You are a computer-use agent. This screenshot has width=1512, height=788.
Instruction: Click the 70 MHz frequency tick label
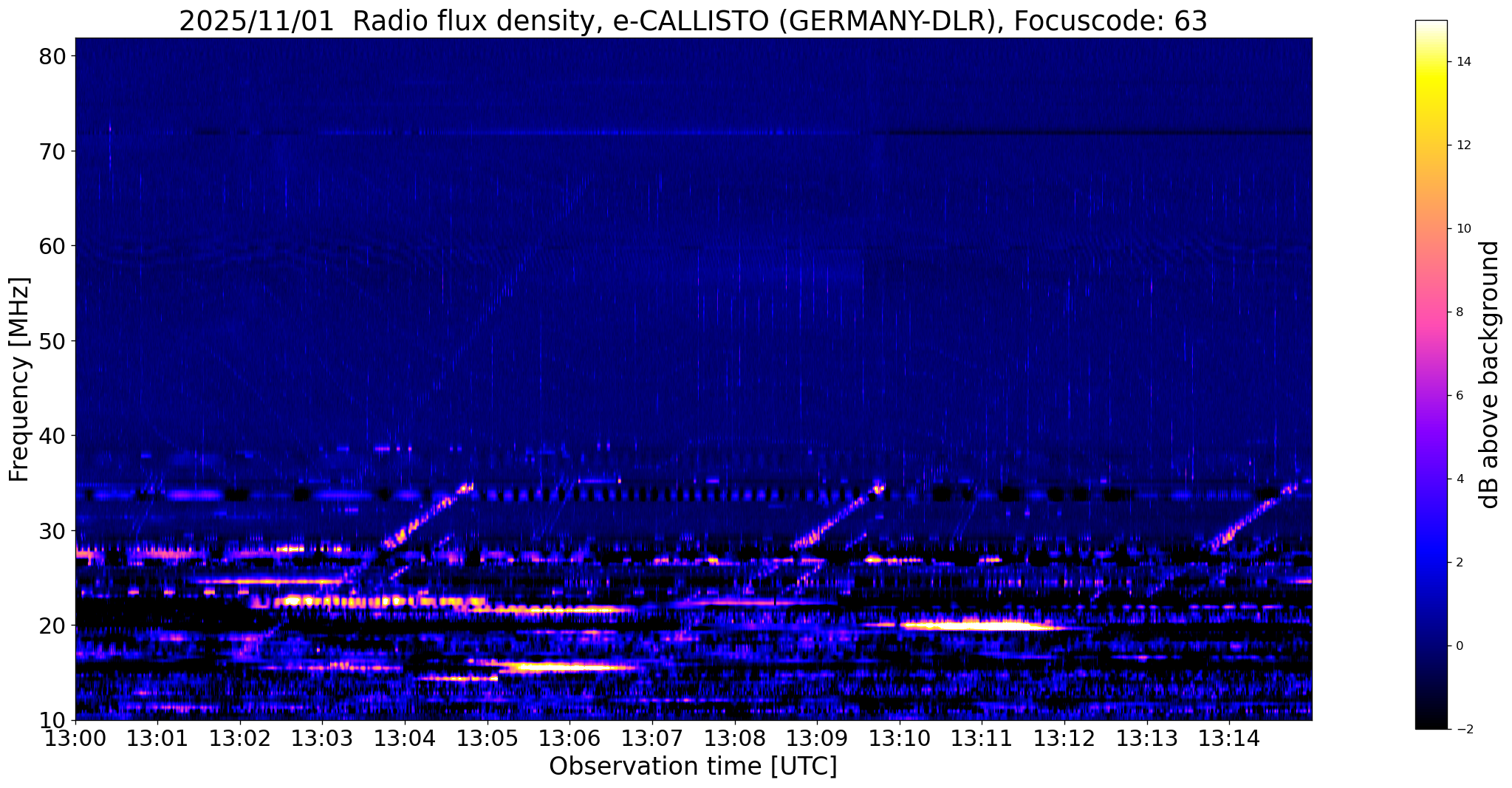[x=55, y=151]
